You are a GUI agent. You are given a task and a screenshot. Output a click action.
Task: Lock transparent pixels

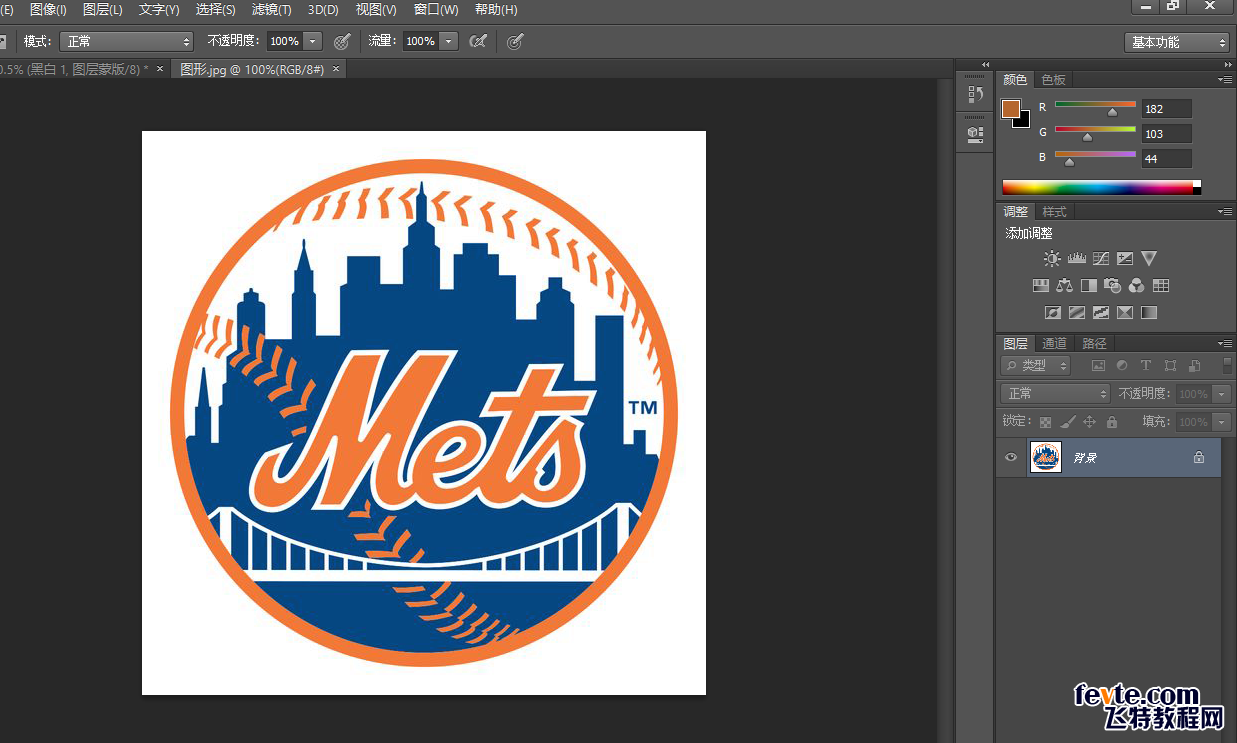point(1045,422)
